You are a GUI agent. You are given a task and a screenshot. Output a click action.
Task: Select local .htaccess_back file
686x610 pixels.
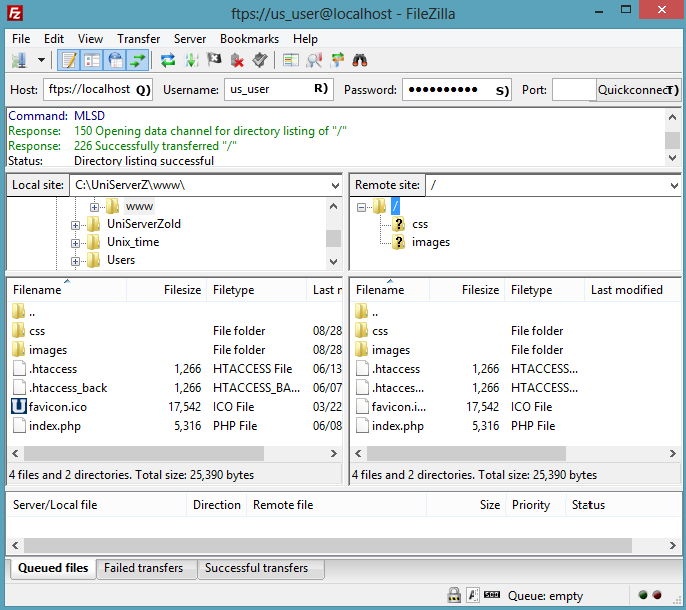click(68, 388)
